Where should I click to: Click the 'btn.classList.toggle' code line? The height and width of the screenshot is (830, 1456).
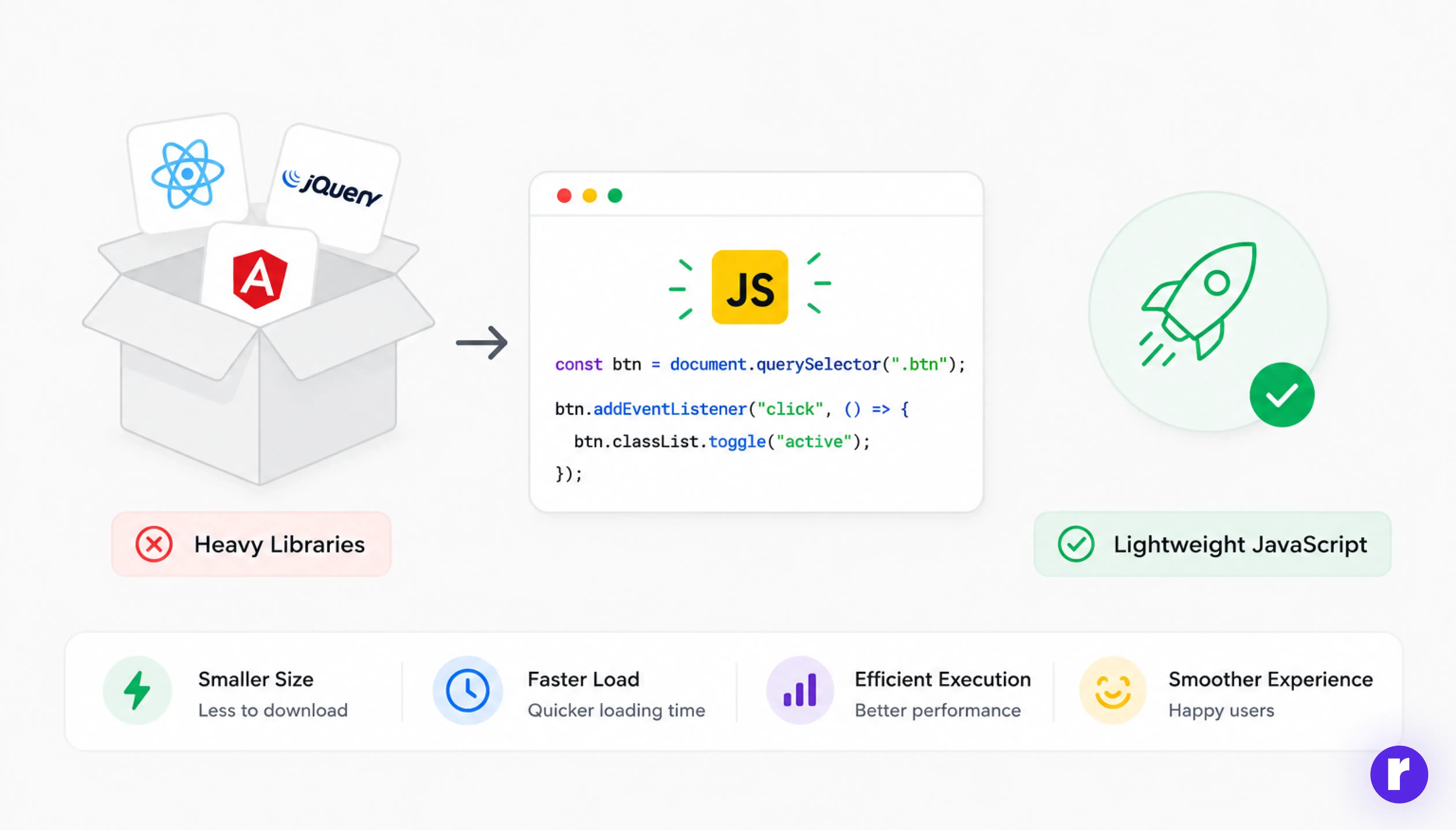click(x=721, y=441)
